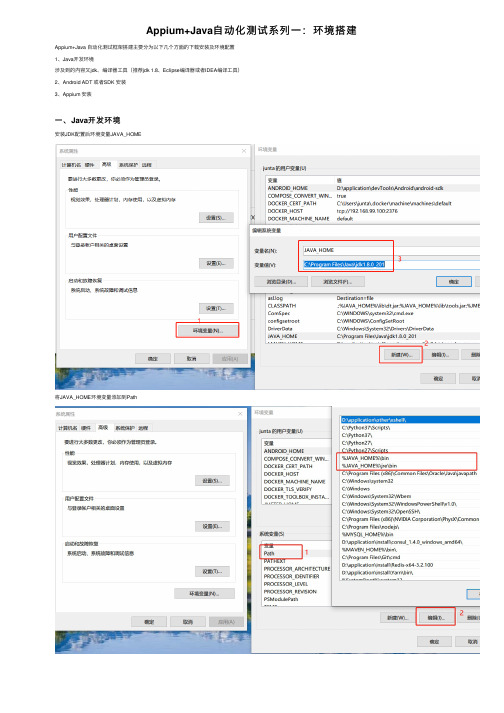
Task: Select the C:\Program Files\nodejs\ path entry
Action: point(410,527)
